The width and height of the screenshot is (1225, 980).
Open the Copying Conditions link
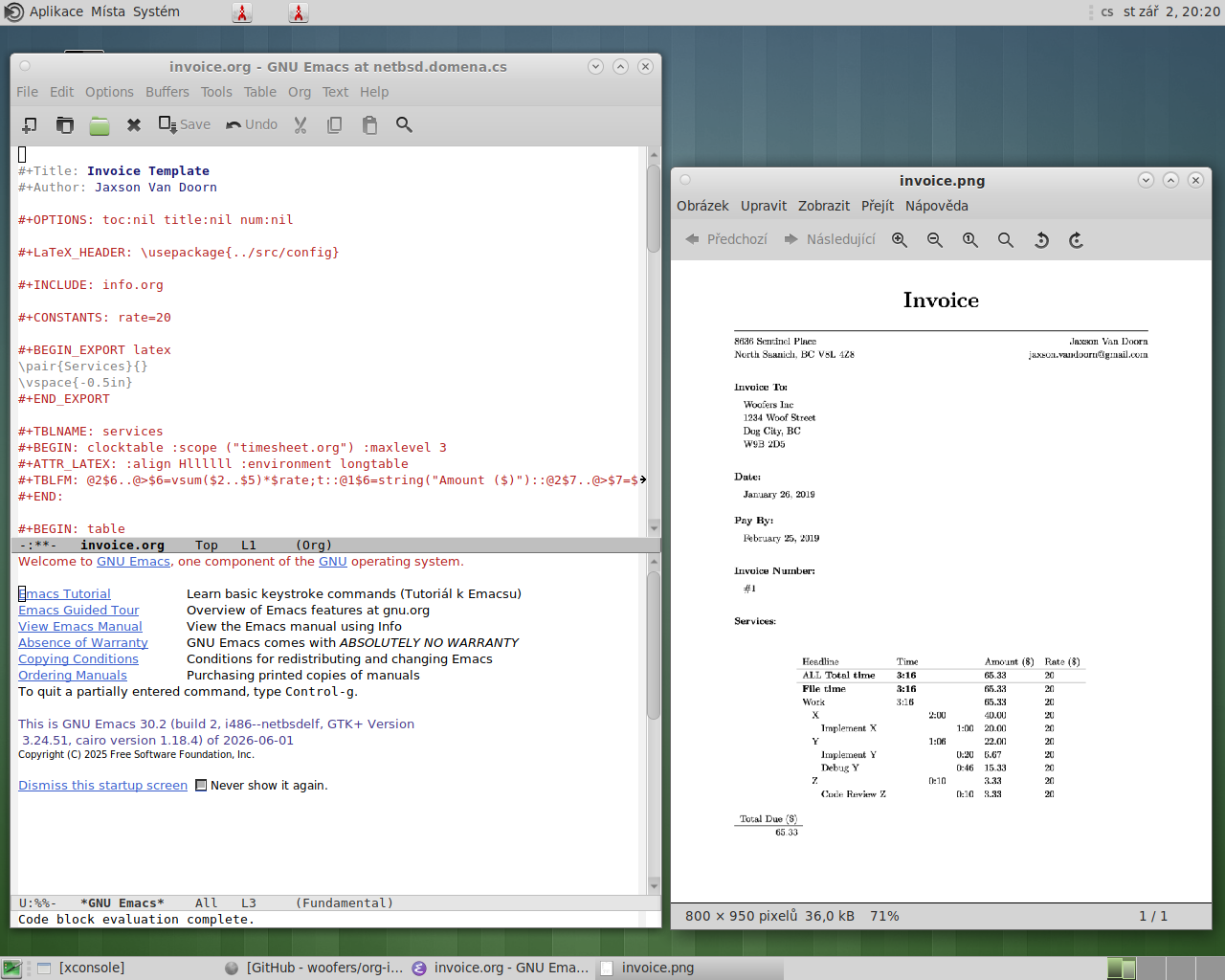tap(78, 659)
